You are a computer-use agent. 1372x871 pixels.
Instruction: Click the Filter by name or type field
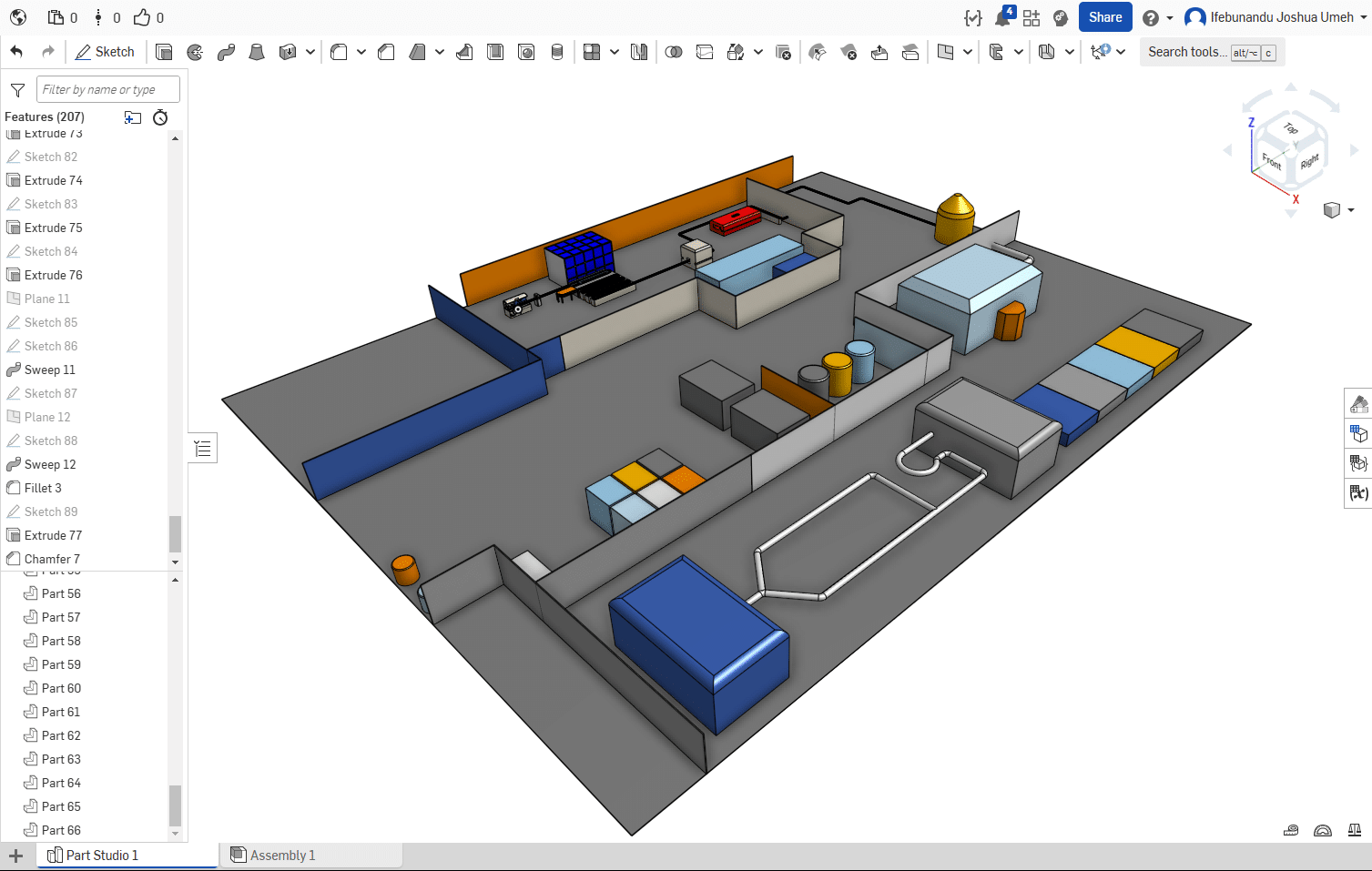[107, 89]
